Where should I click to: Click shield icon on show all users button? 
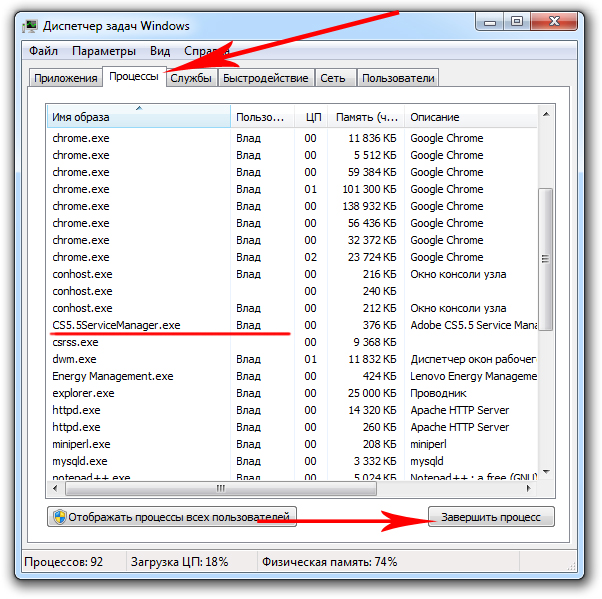[x=60, y=517]
